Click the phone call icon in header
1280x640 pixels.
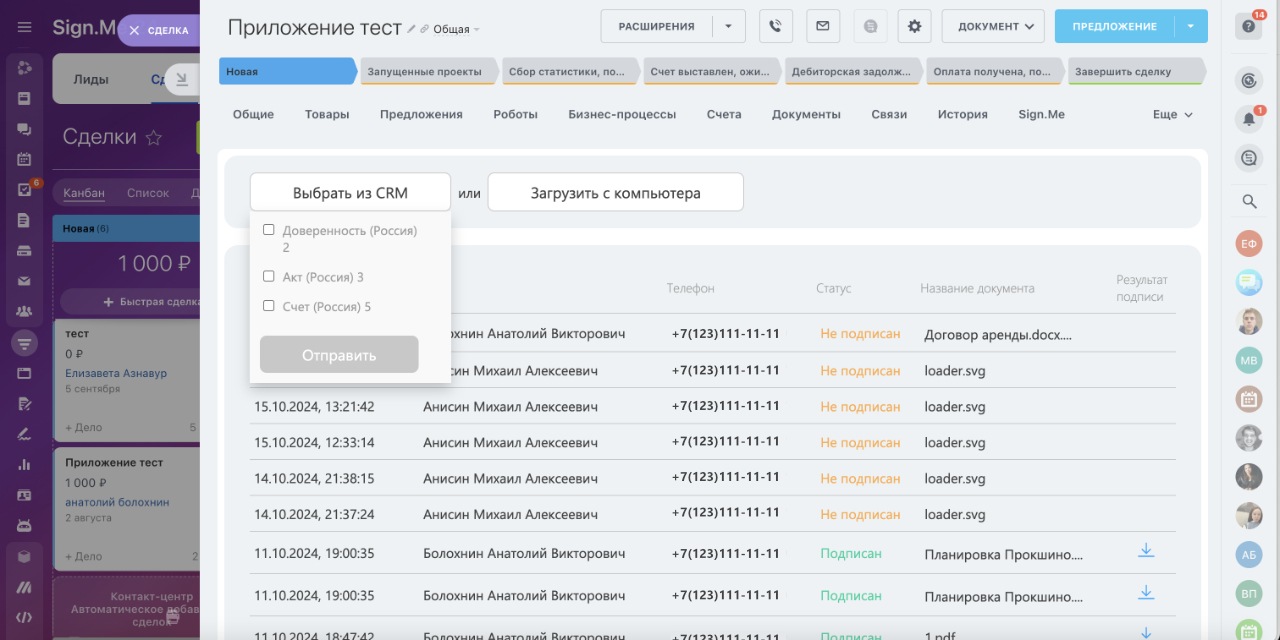(776, 26)
